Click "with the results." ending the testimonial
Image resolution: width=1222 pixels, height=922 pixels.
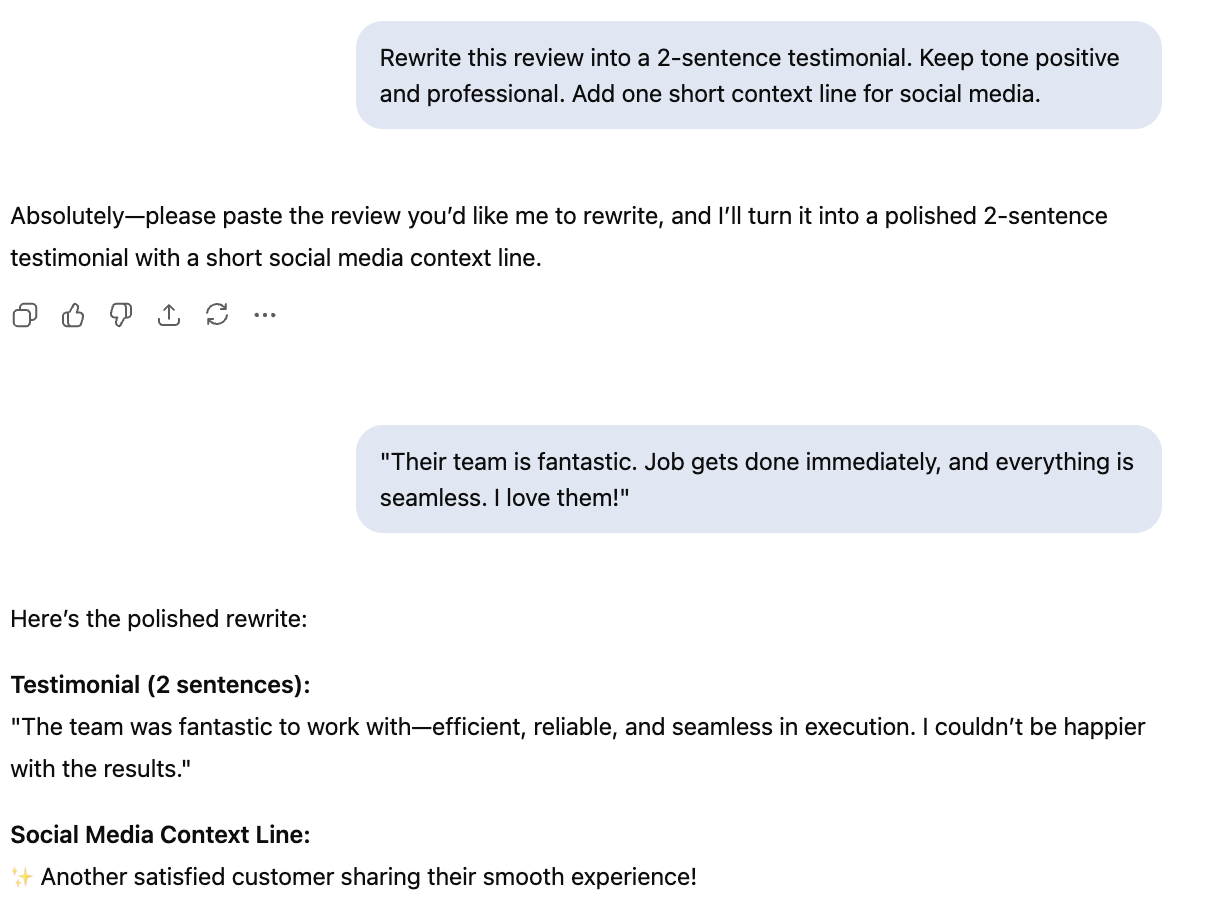coord(100,769)
